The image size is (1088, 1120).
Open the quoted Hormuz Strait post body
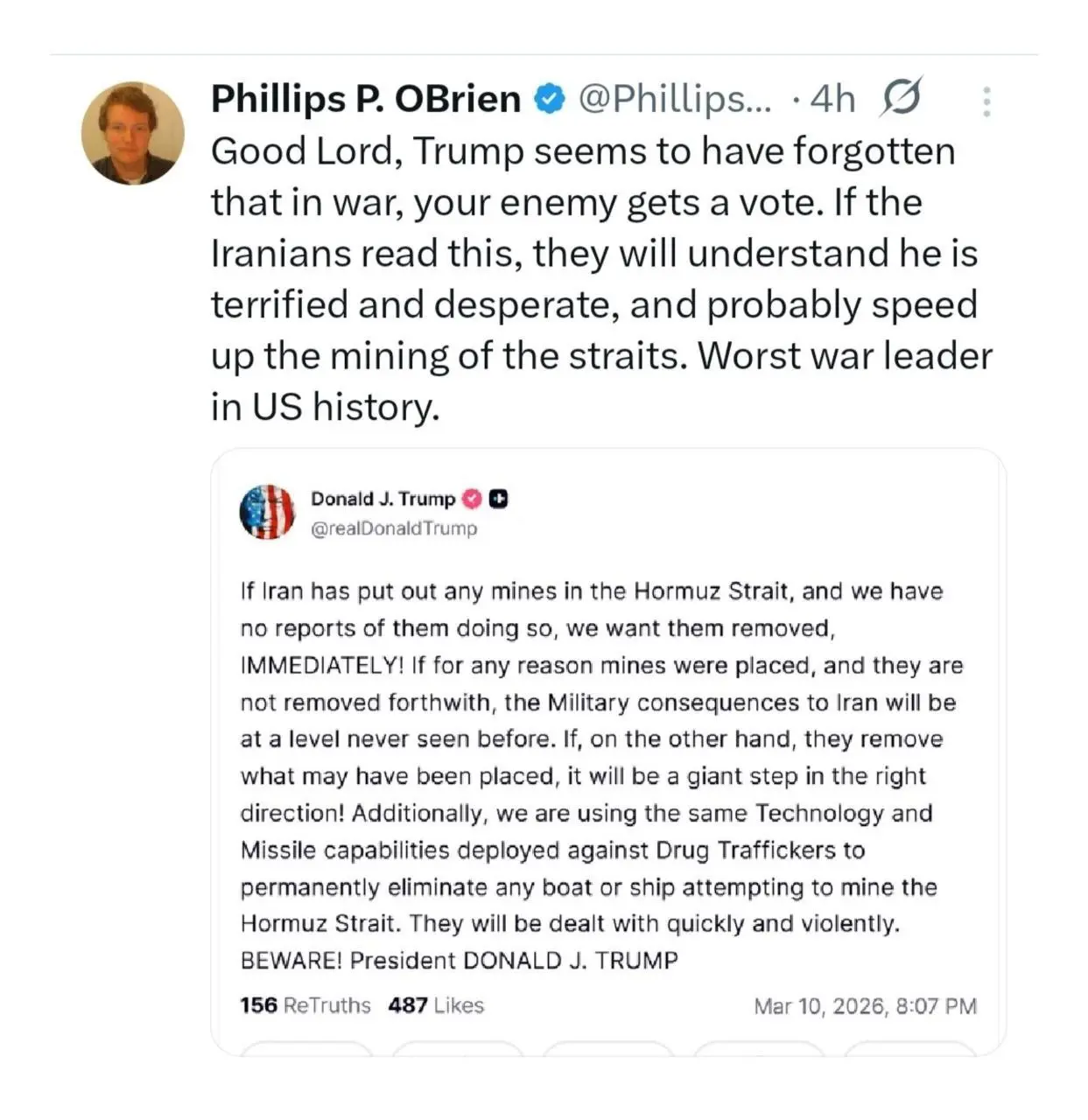(600, 775)
